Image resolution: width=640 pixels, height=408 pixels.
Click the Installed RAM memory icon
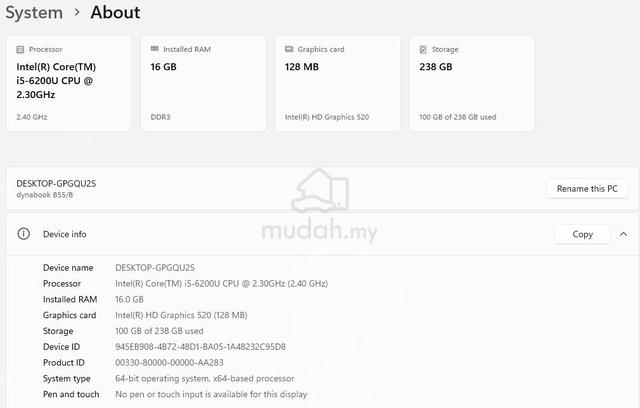[x=154, y=49]
